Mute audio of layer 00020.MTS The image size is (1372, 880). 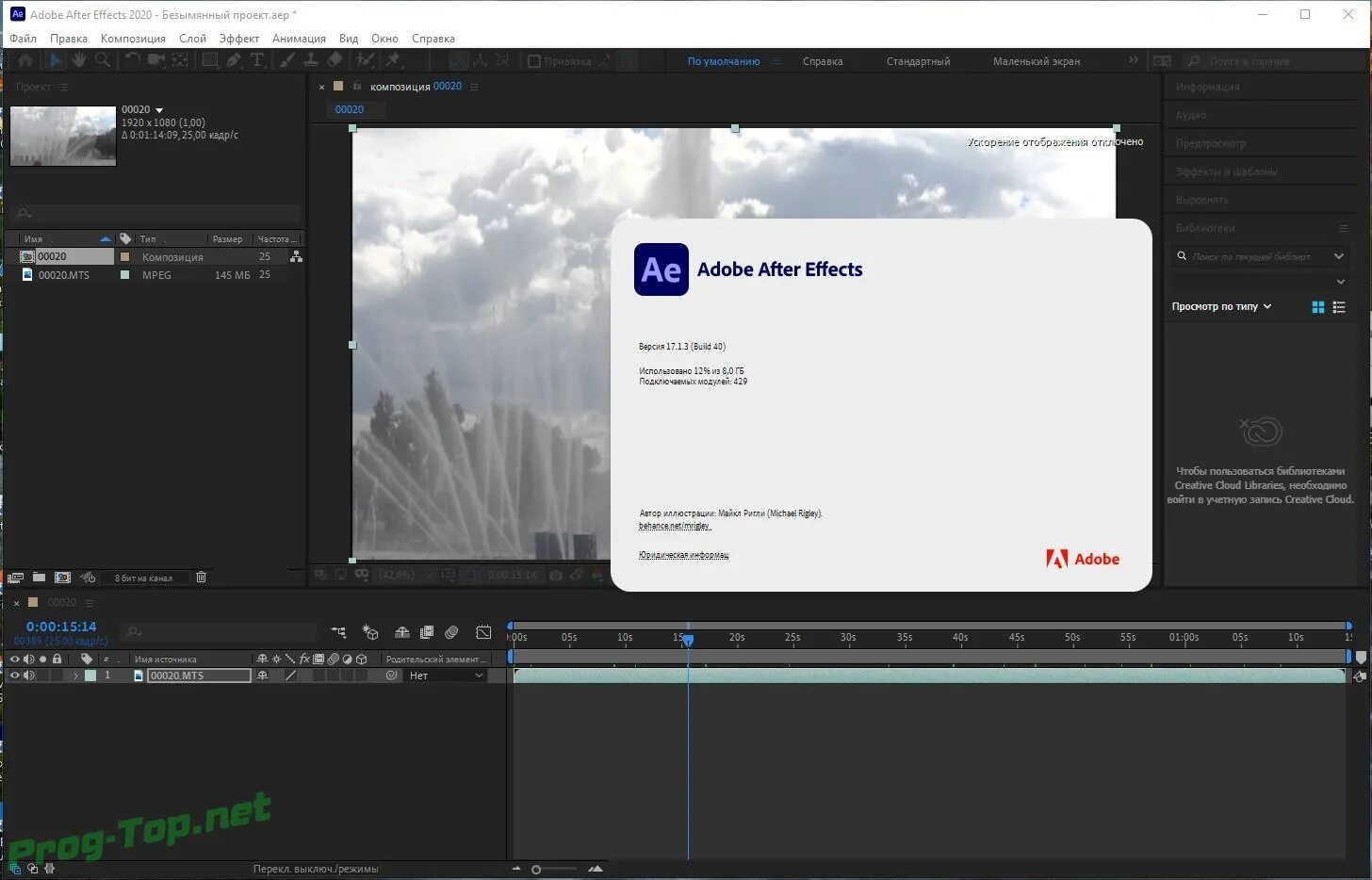29,676
